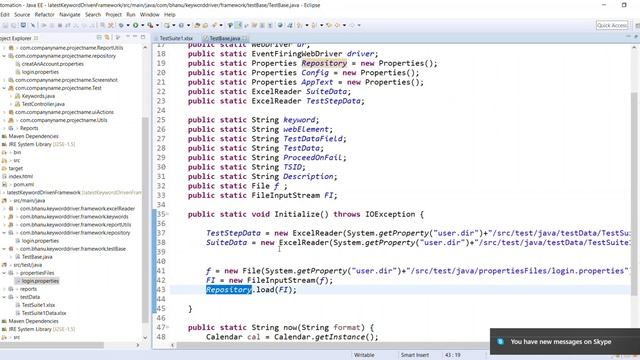Select creatAnAccount.properties in Project Explorer
This screenshot has height=360, width=640.
53,64
